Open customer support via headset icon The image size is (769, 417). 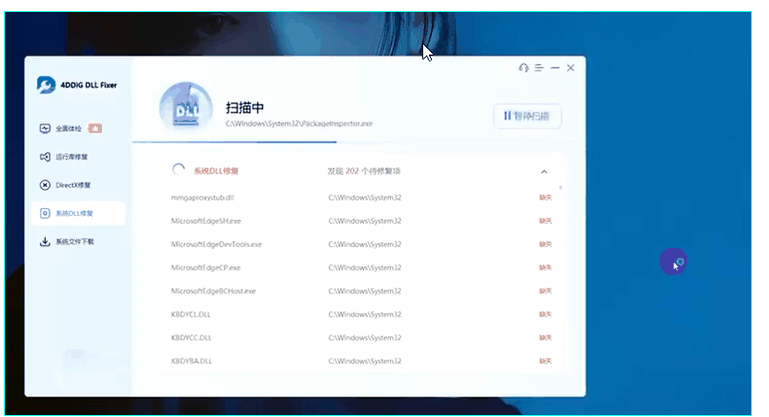click(x=523, y=68)
